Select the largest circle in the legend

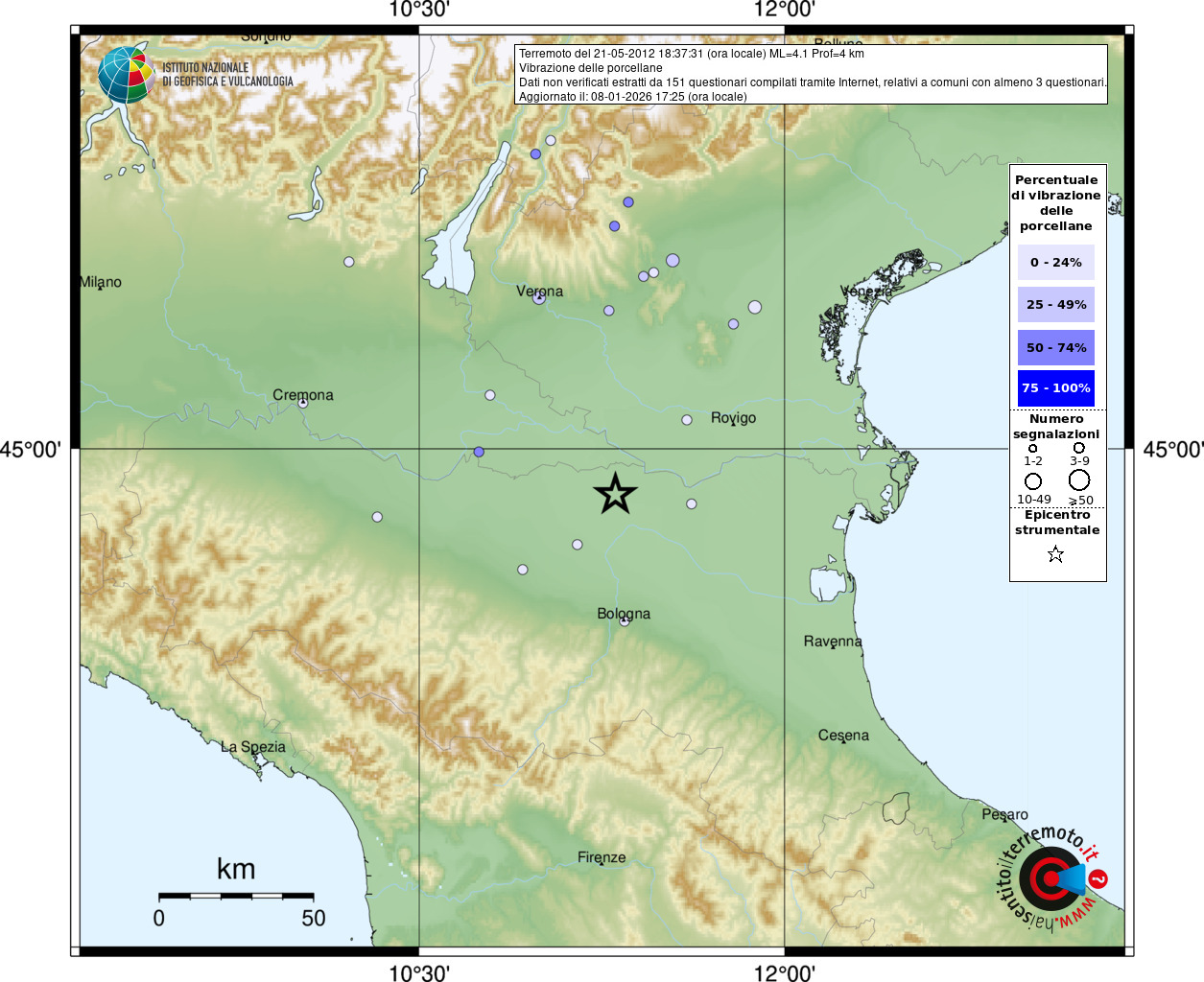(1079, 479)
